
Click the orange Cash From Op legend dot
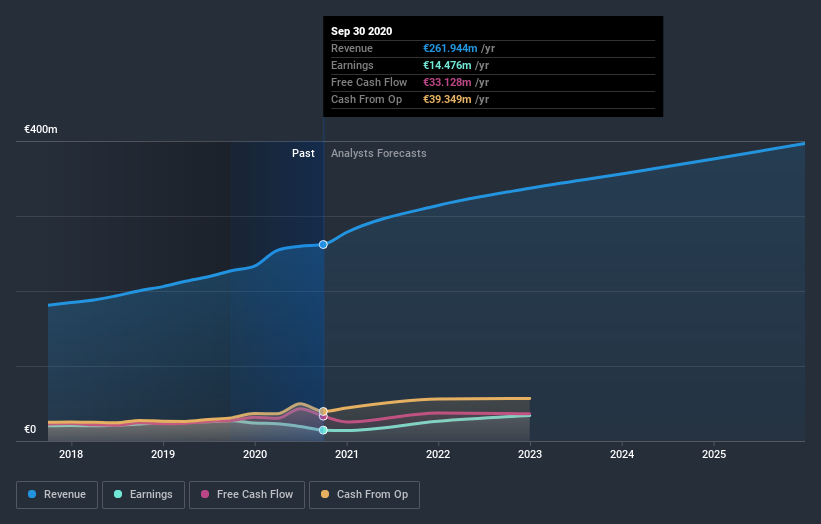tap(325, 494)
